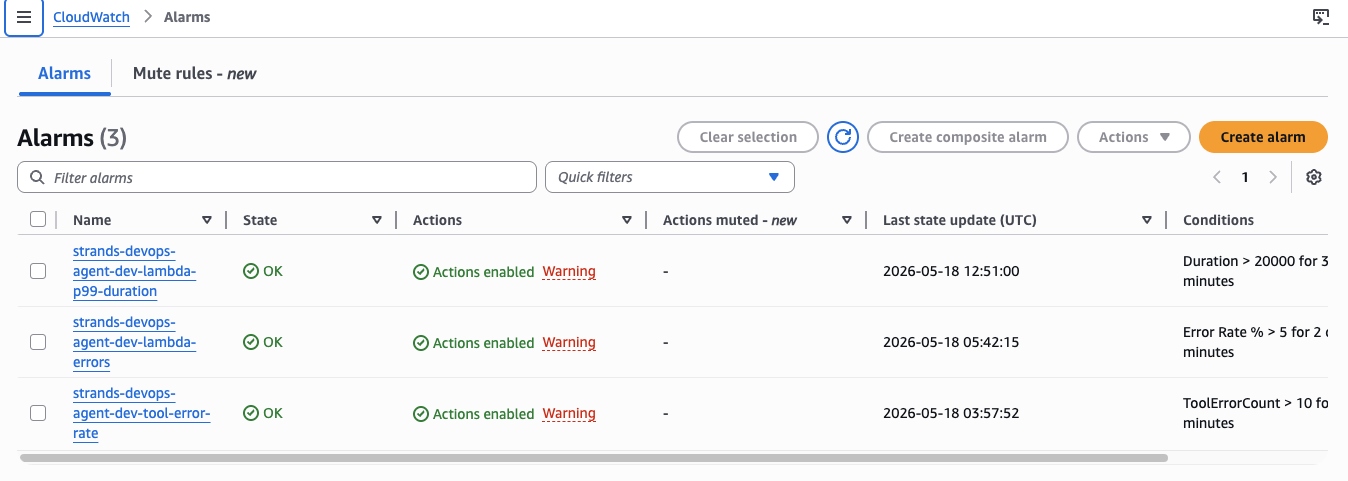The height and width of the screenshot is (481, 1348).
Task: Check the lambda-p99-duration alarm checkbox
Action: (38, 271)
